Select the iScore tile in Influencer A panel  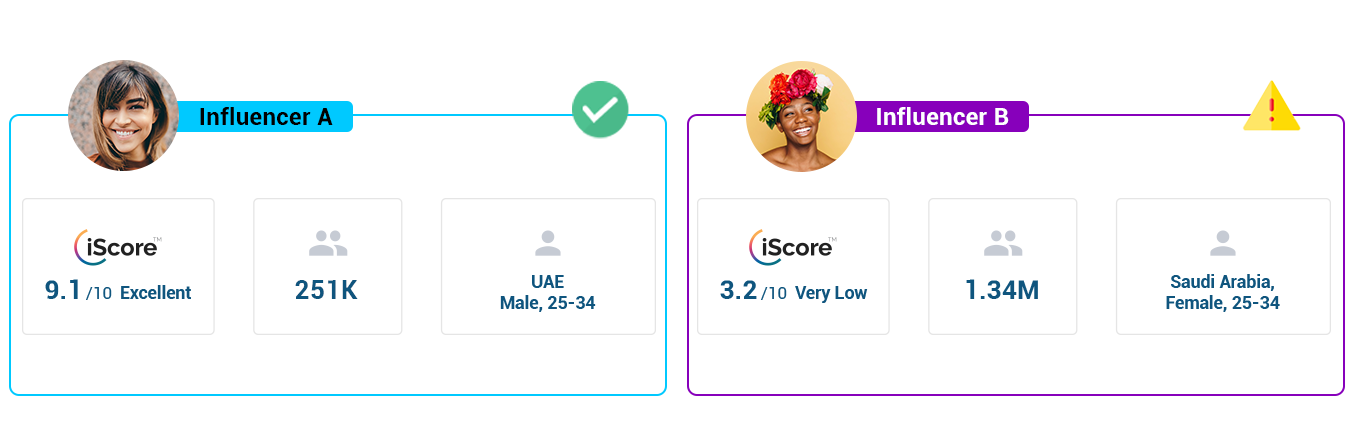118,266
